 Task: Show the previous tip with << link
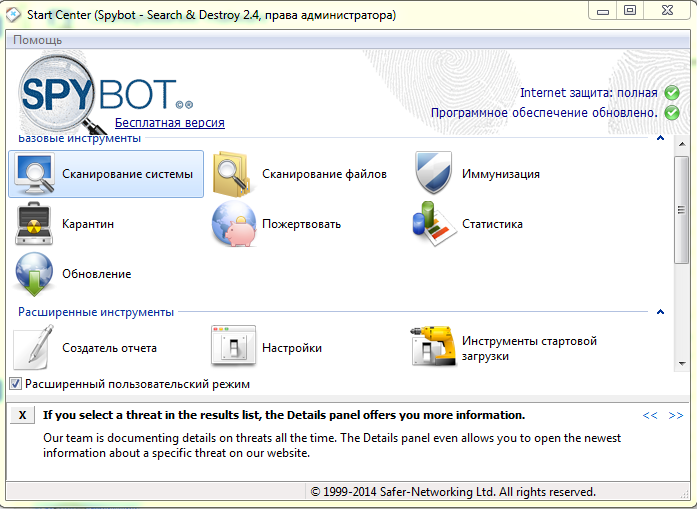tap(650, 415)
